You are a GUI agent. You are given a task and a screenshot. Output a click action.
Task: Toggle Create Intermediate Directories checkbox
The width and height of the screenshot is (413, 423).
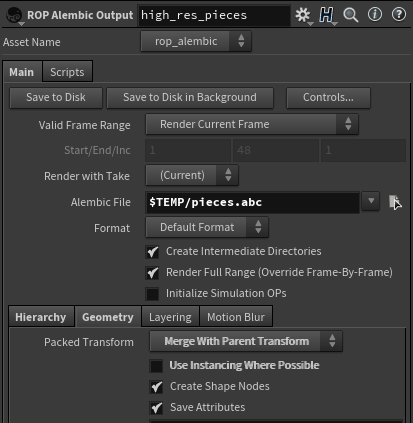pyautogui.click(x=153, y=252)
